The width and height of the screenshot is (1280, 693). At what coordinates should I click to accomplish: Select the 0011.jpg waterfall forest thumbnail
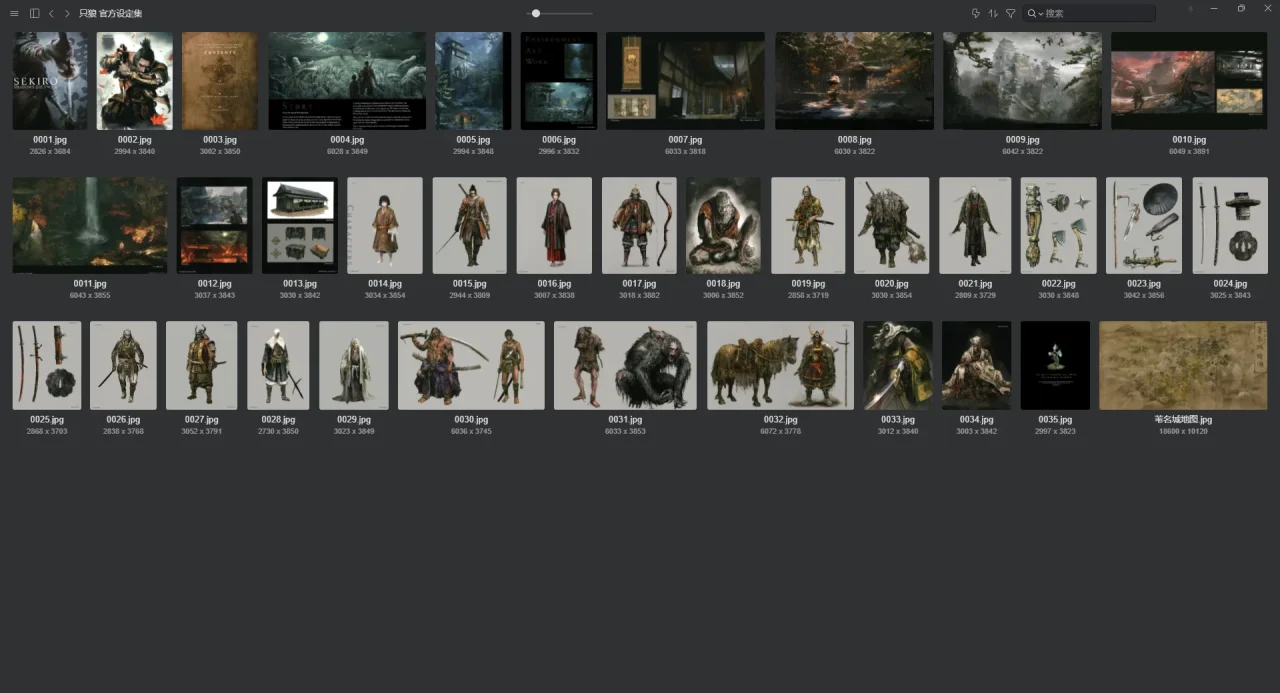(x=90, y=225)
